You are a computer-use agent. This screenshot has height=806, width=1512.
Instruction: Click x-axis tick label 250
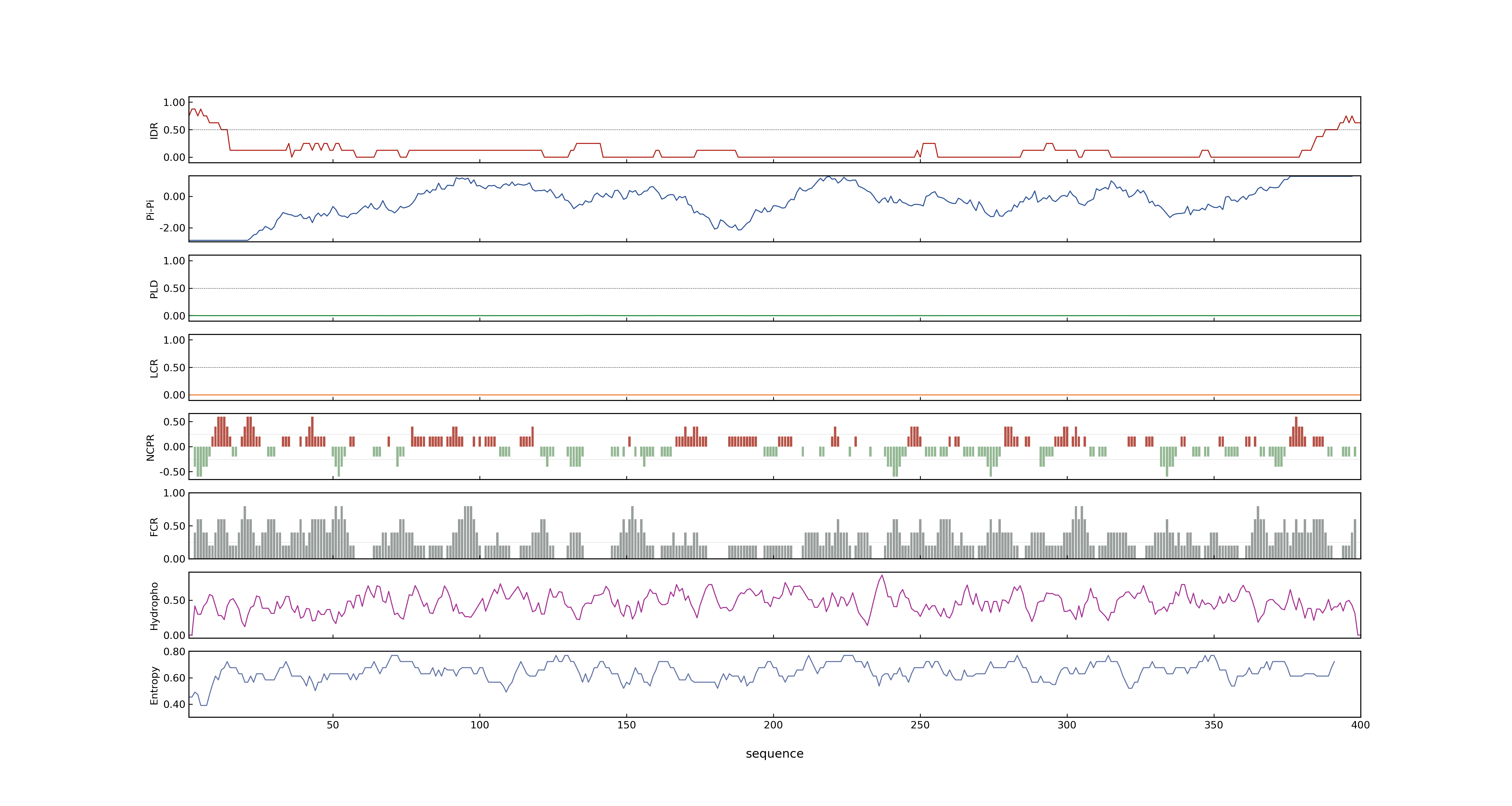point(920,725)
